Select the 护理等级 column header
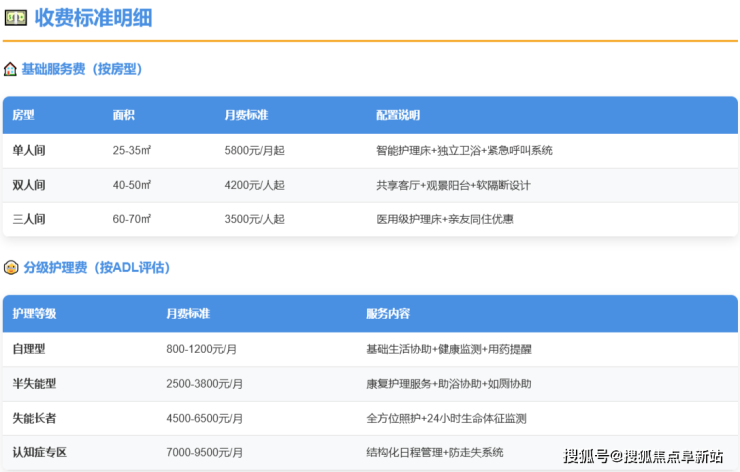The width and height of the screenshot is (740, 472). [x=34, y=314]
